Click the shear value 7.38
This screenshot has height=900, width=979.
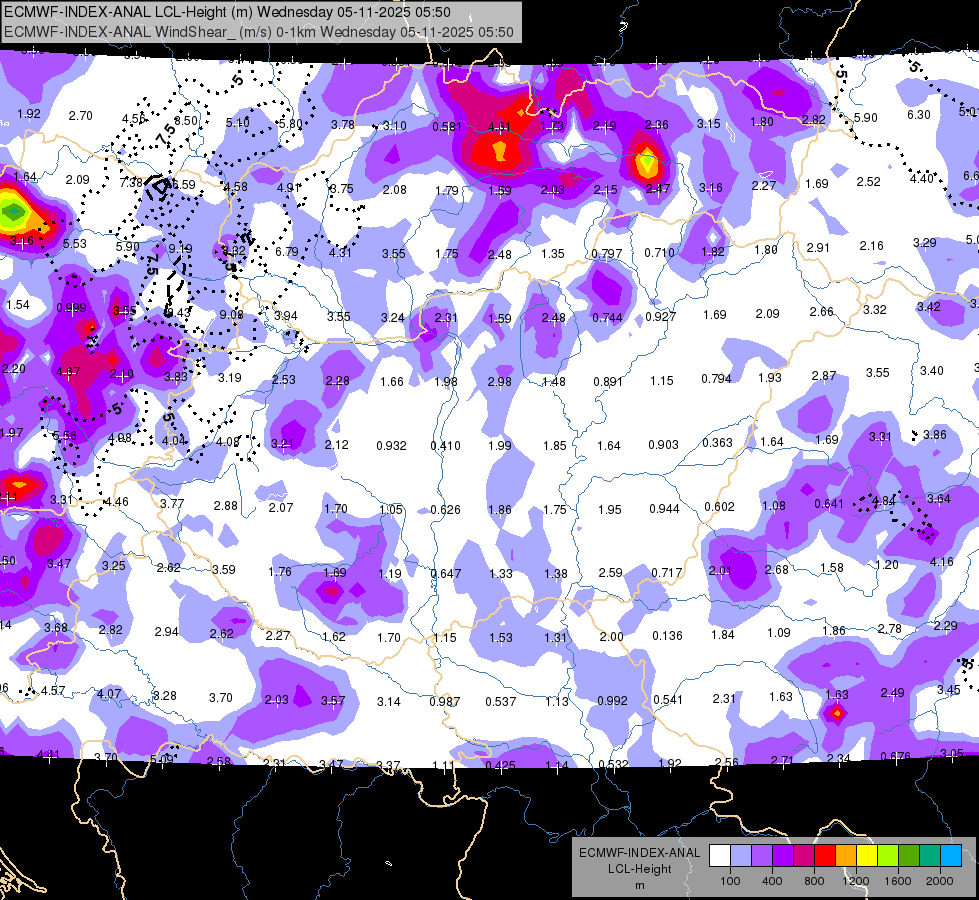pyautogui.click(x=131, y=183)
